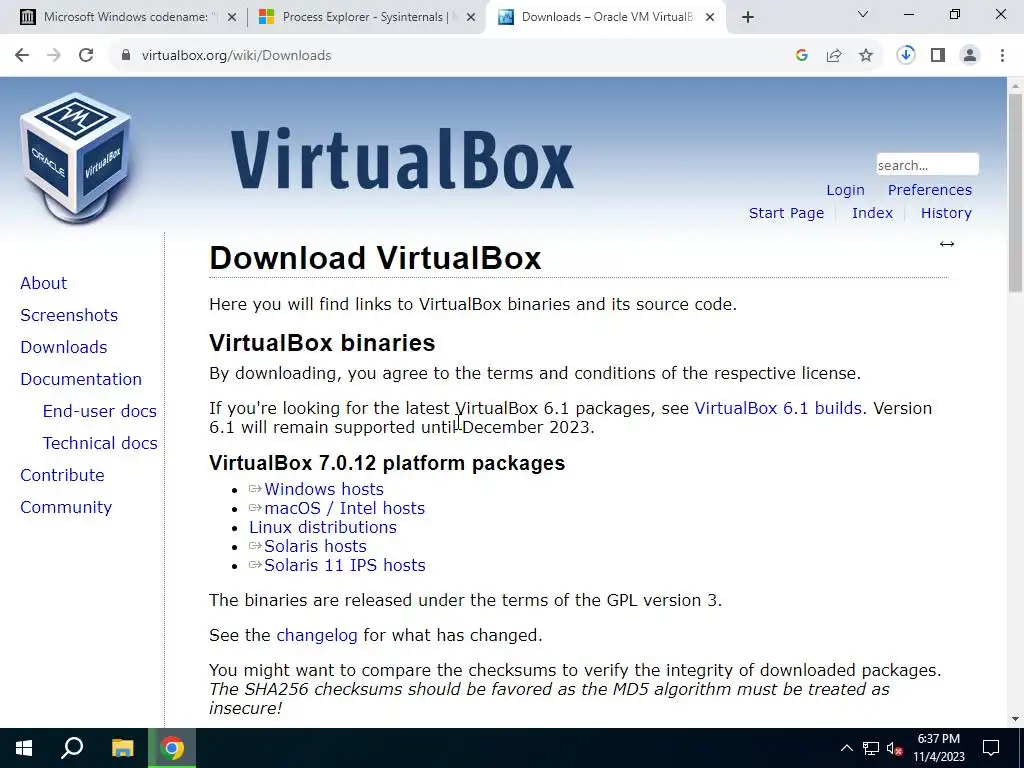Open the Chrome profile avatar
The width and height of the screenshot is (1024, 768).
point(970,56)
